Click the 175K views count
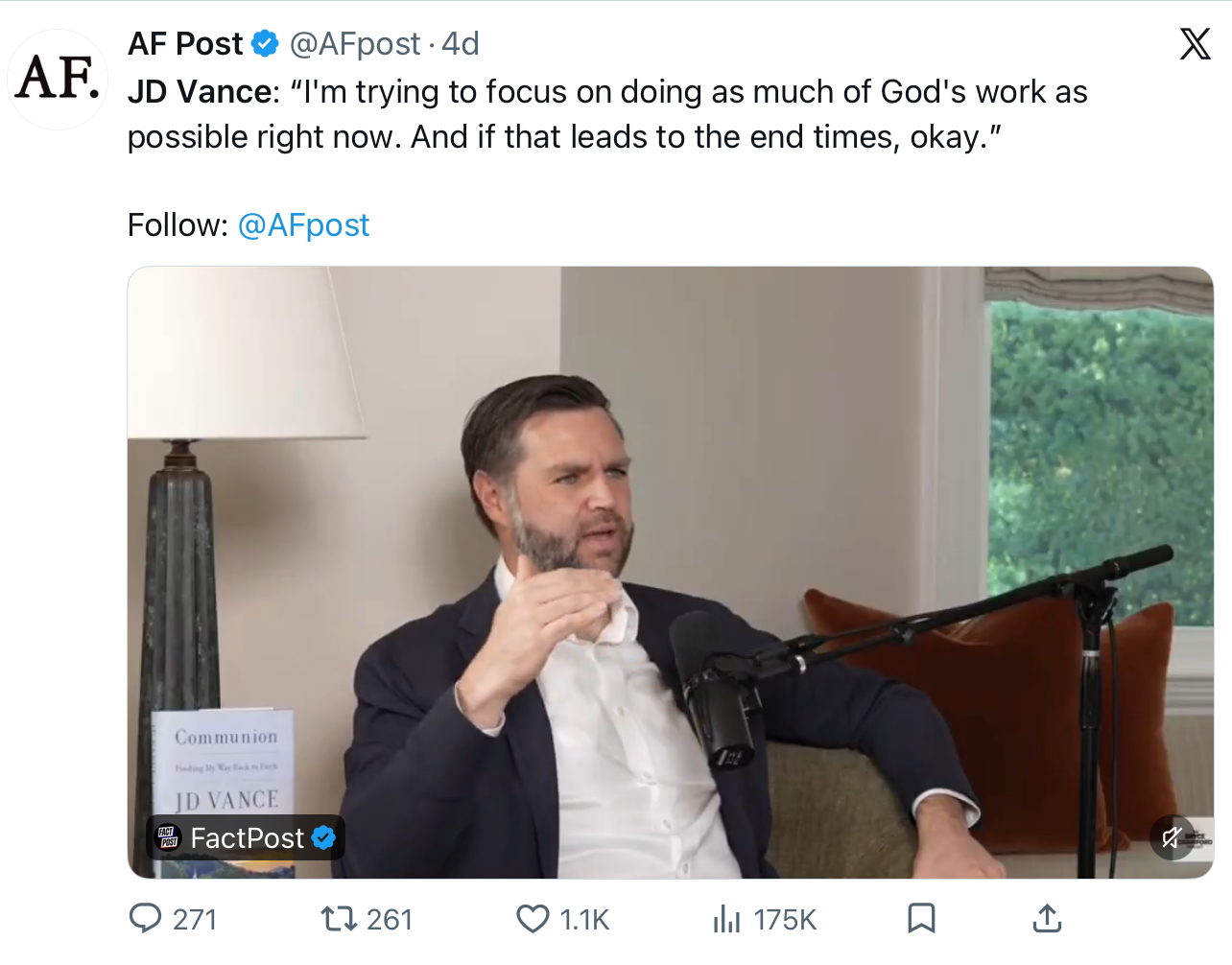The width and height of the screenshot is (1232, 965). (785, 920)
